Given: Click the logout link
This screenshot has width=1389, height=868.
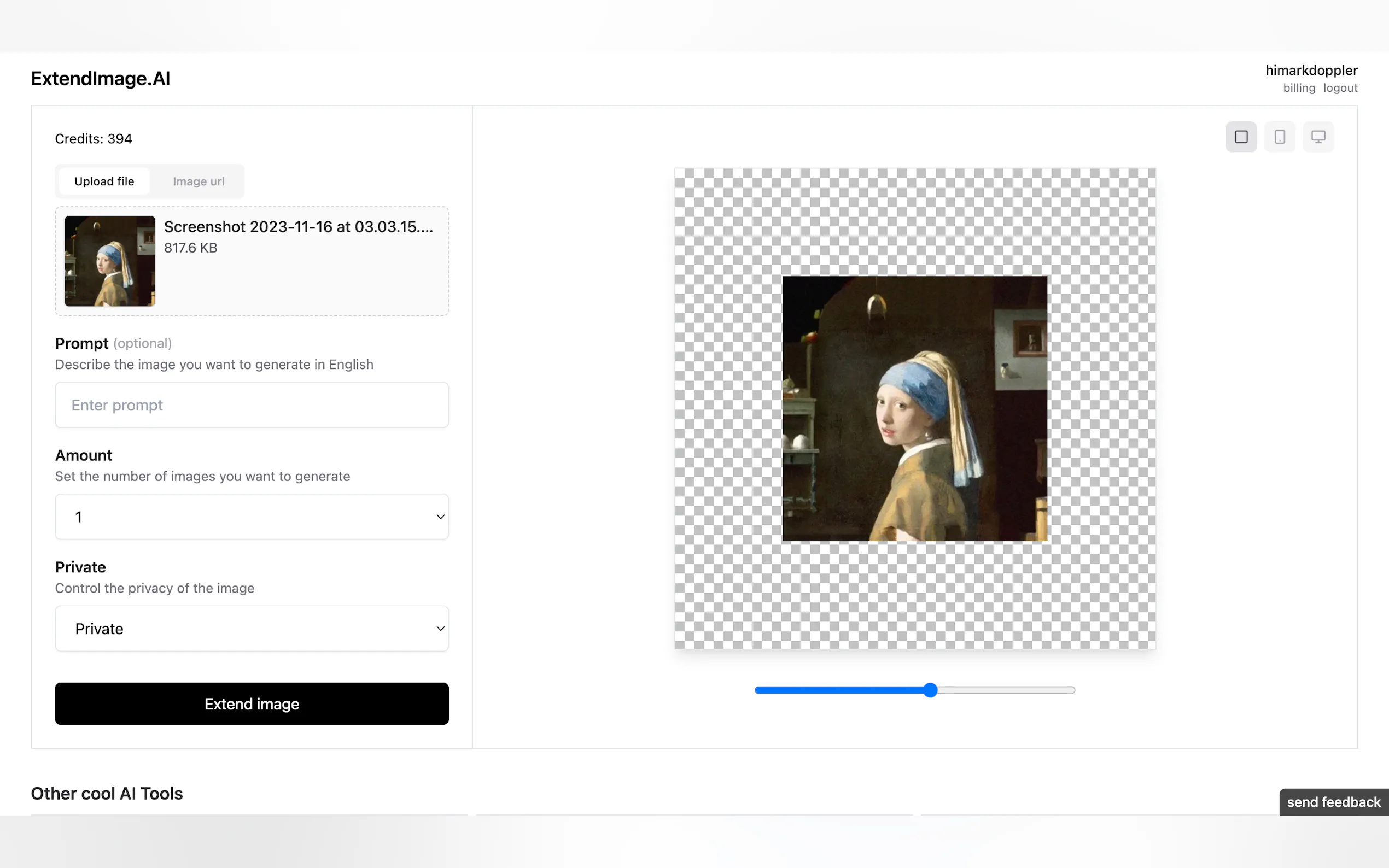Looking at the screenshot, I should [1340, 88].
